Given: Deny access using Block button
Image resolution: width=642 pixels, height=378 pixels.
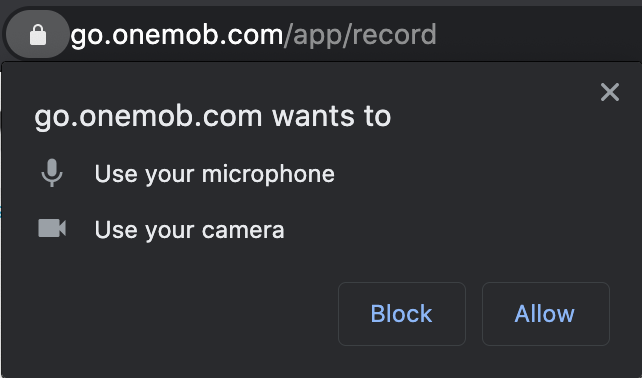Looking at the screenshot, I should (x=402, y=314).
